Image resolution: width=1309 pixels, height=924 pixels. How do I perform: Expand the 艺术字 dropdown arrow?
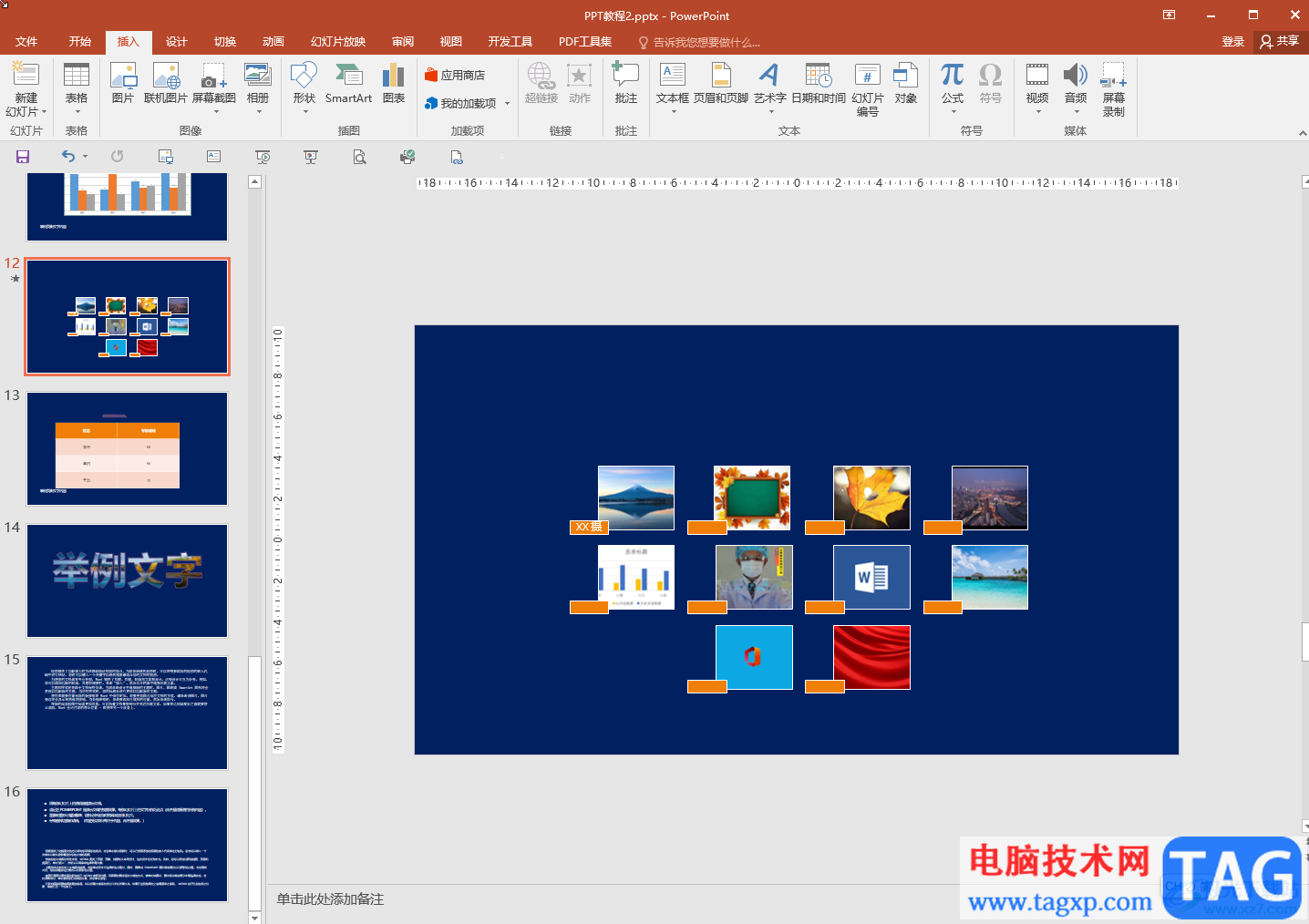771,112
